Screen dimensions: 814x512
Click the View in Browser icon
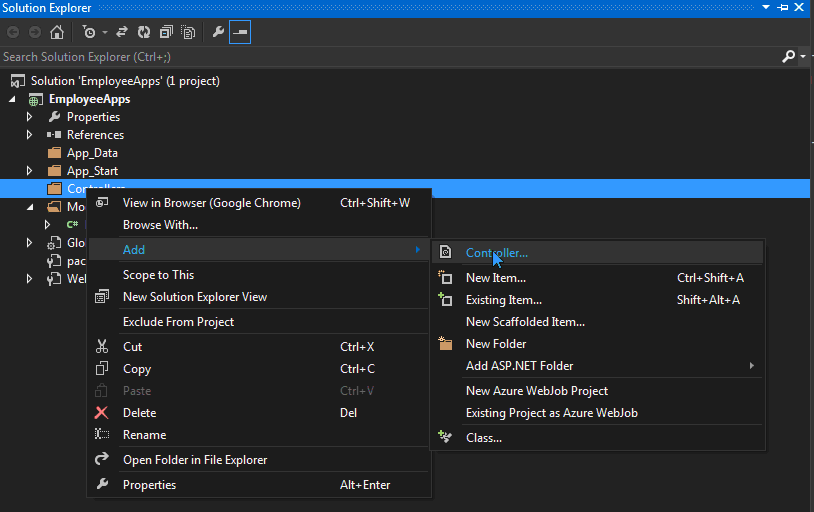(102, 202)
